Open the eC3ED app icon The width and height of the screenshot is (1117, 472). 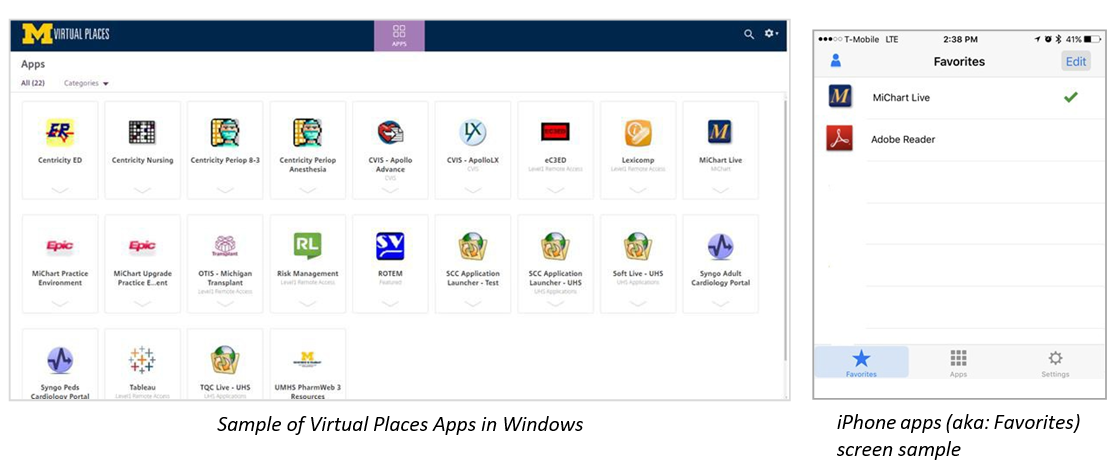555,132
